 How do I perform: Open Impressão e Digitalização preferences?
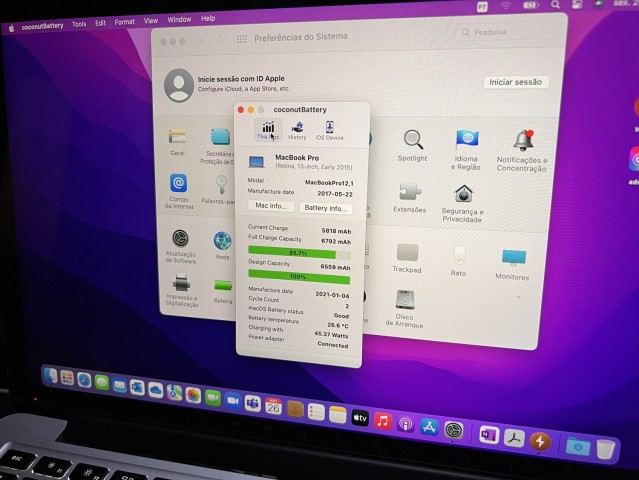[182, 290]
